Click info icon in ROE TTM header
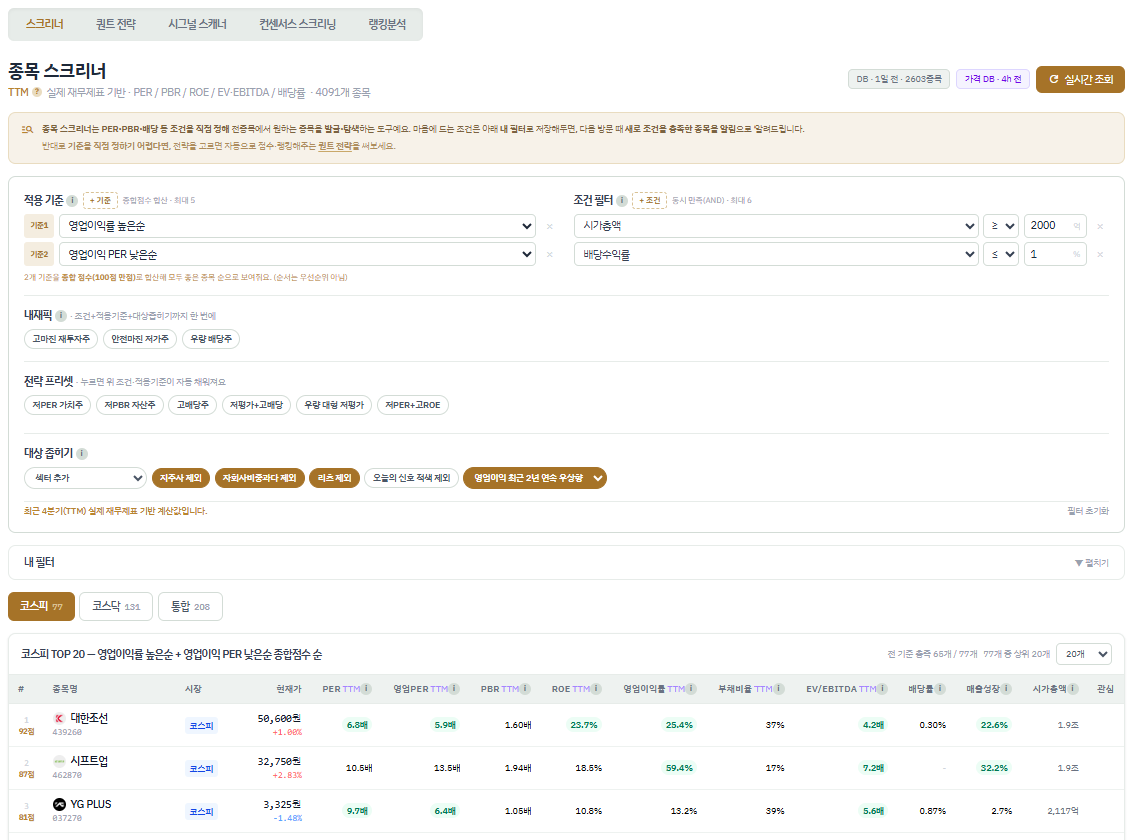This screenshot has width=1128, height=840. pos(596,689)
